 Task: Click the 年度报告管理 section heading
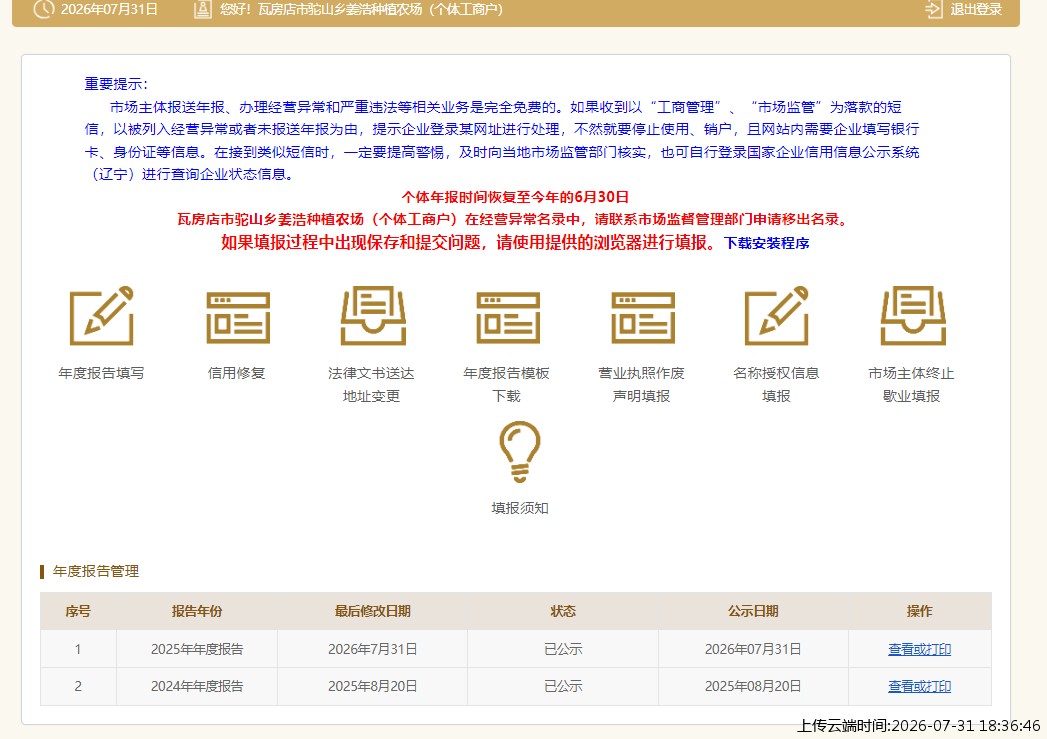(95, 571)
